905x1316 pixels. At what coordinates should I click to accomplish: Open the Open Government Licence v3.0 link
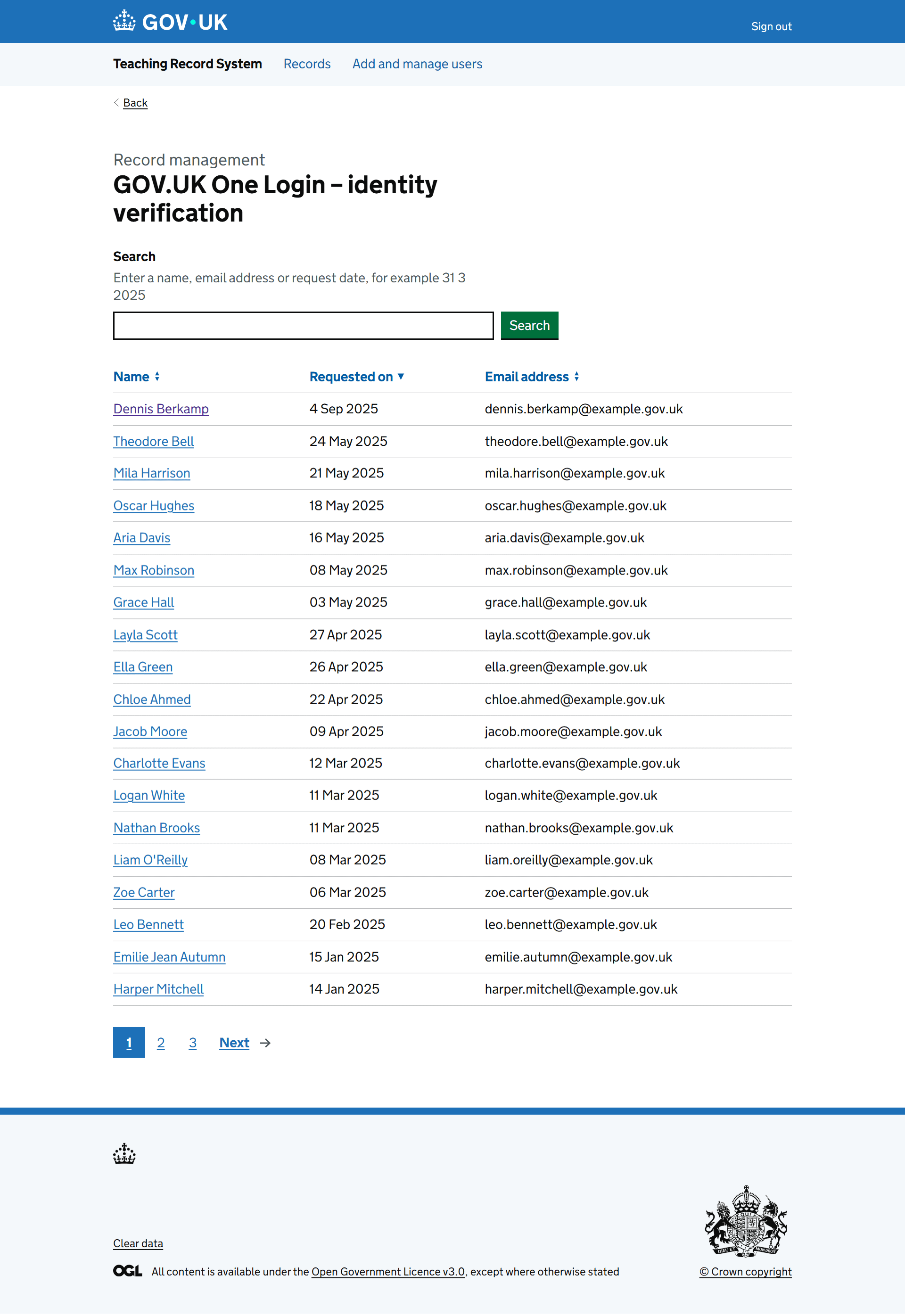click(388, 1272)
